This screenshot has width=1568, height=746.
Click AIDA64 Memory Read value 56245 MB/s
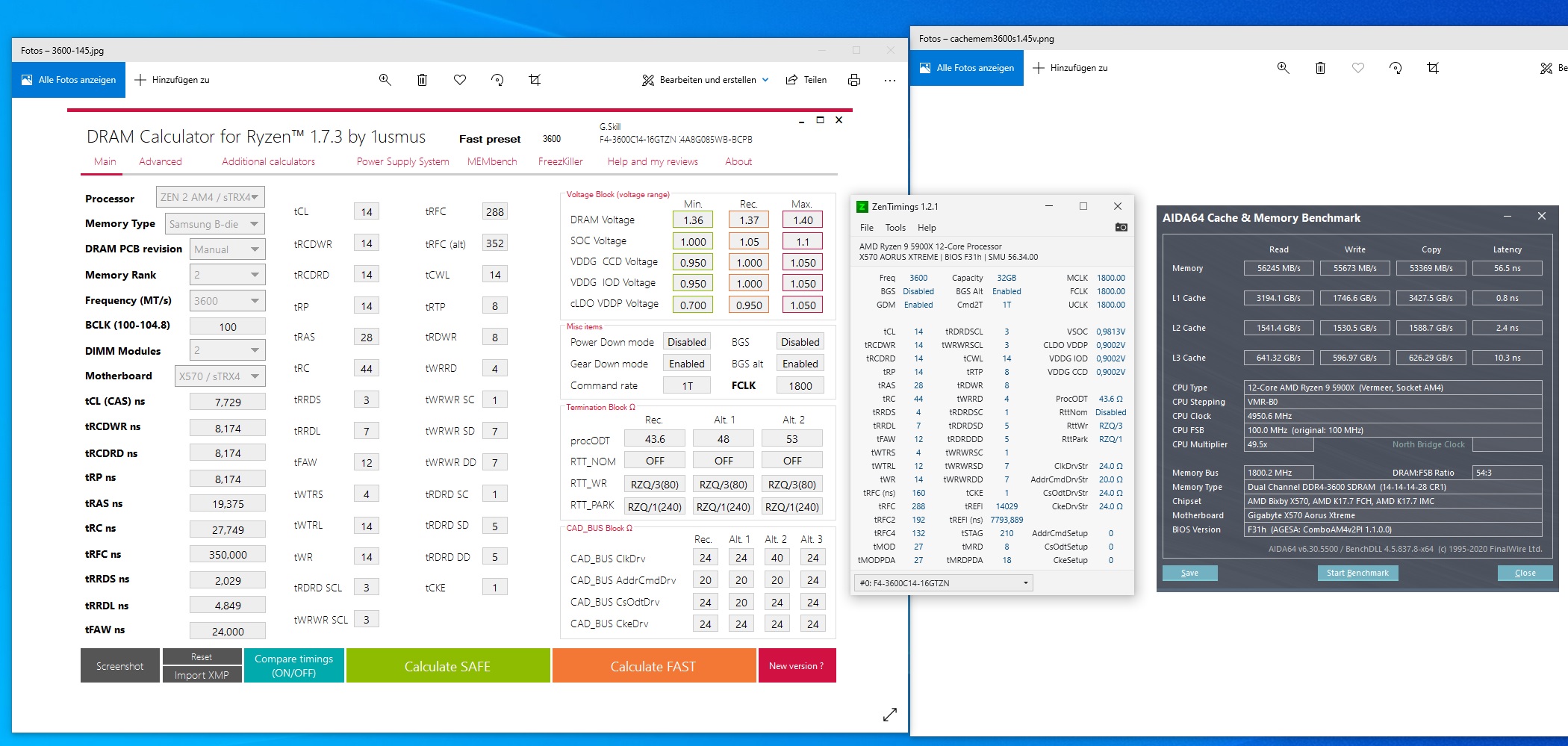tap(1278, 268)
